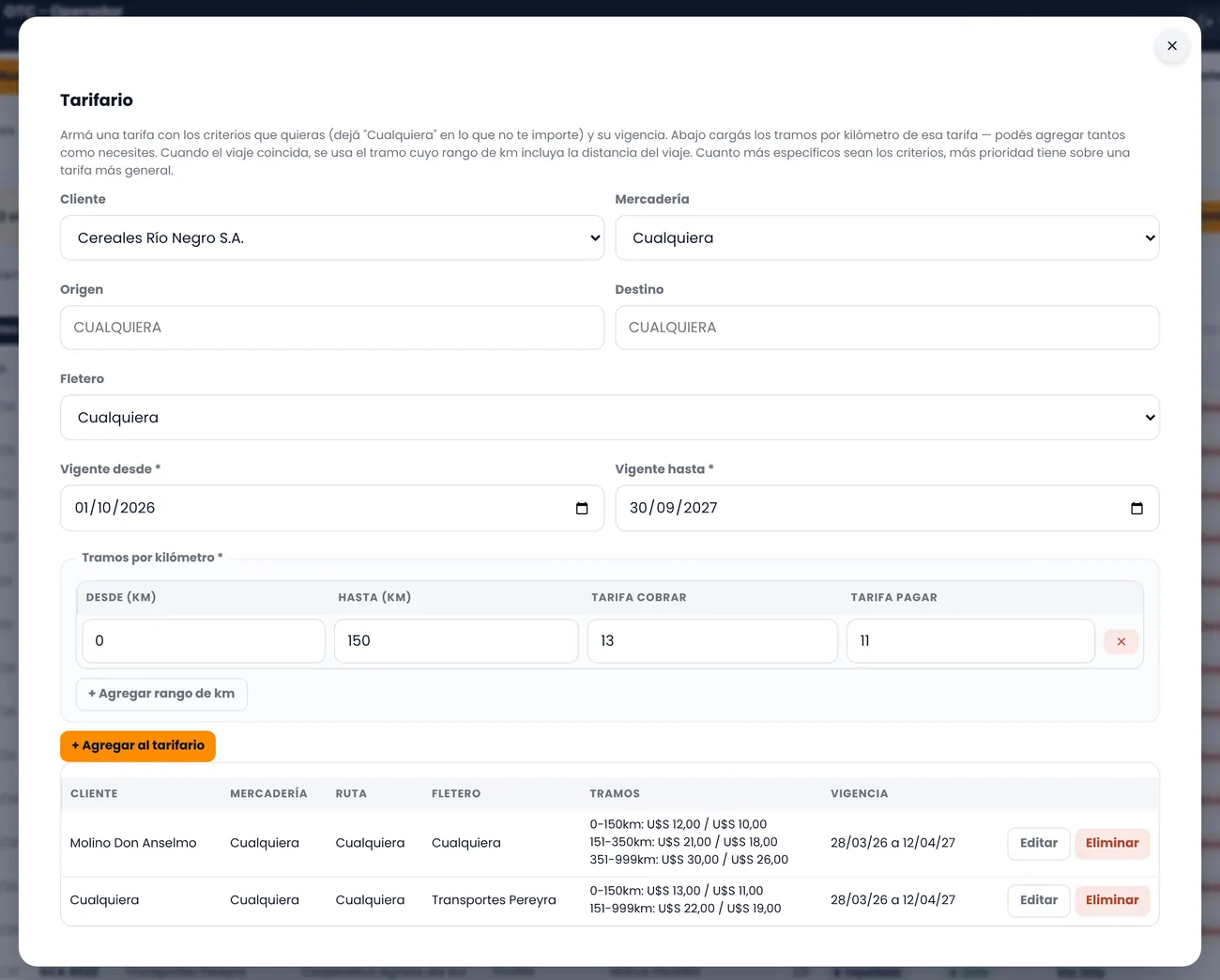Viewport: 1220px width, 980px height.
Task: Click the '151-999km: U$S 22,00 / U$S 19,00' tramo
Action: point(685,909)
